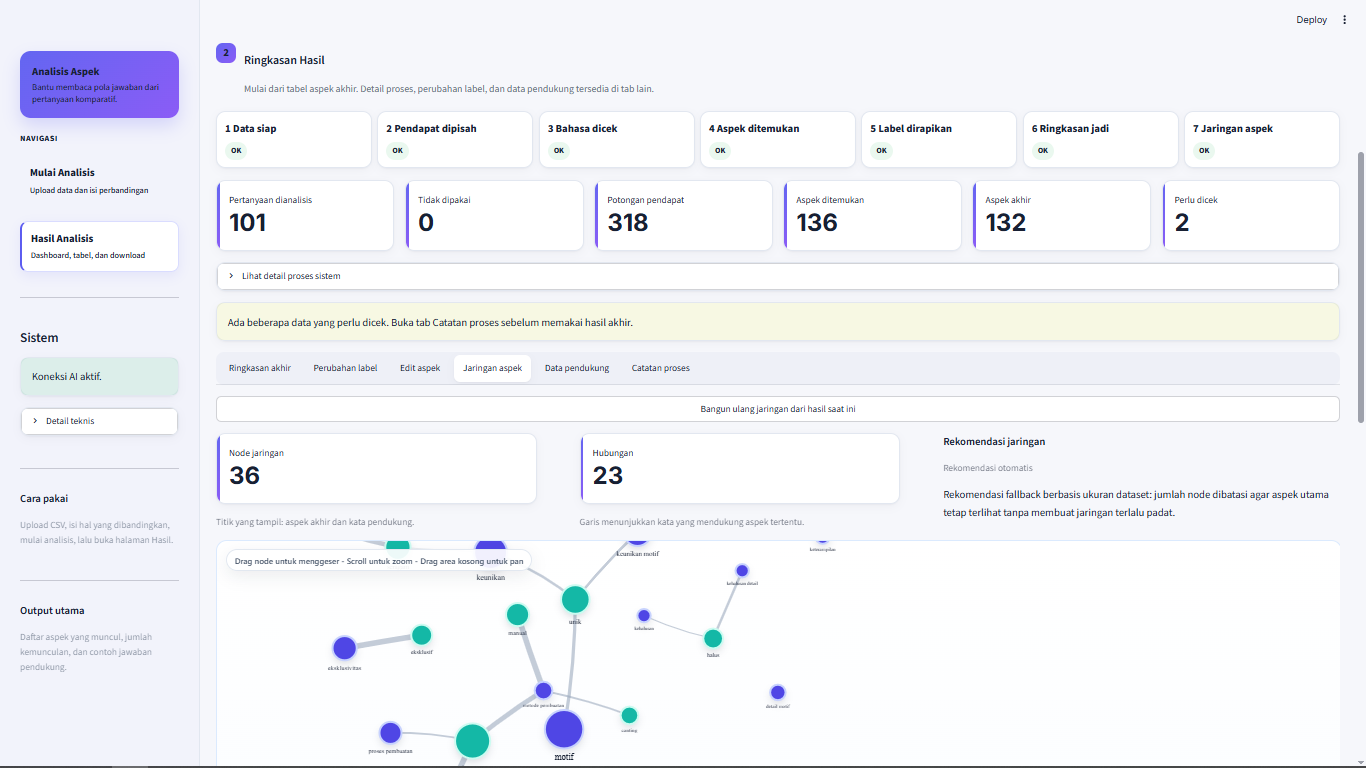Click the 4 Aspek ditemukan step card

click(x=777, y=139)
